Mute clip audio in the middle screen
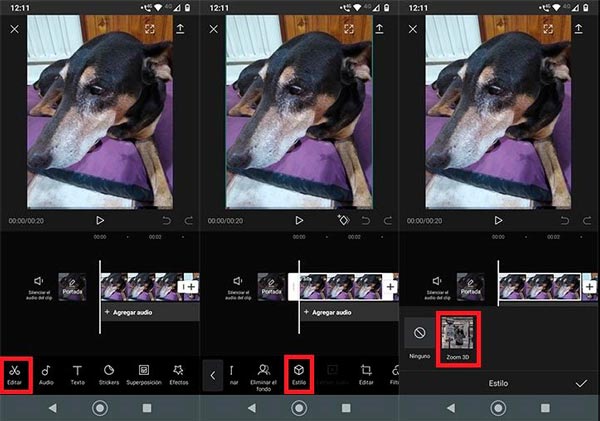This screenshot has width=600, height=421. (238, 287)
